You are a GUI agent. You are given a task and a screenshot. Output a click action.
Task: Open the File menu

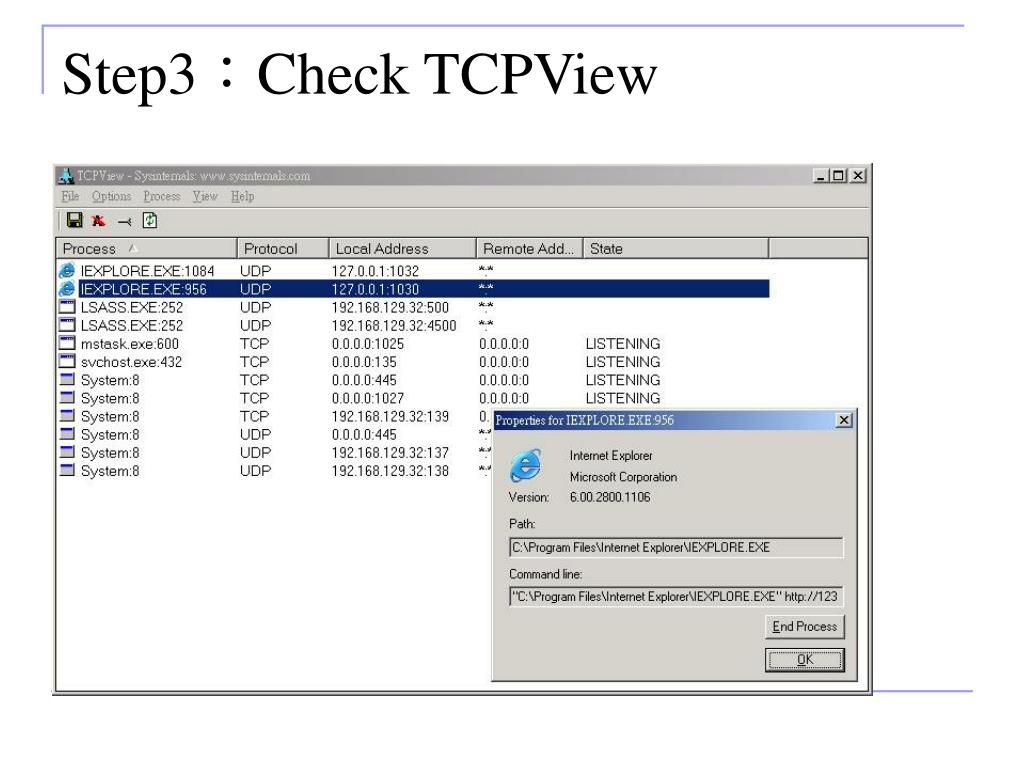[x=70, y=197]
